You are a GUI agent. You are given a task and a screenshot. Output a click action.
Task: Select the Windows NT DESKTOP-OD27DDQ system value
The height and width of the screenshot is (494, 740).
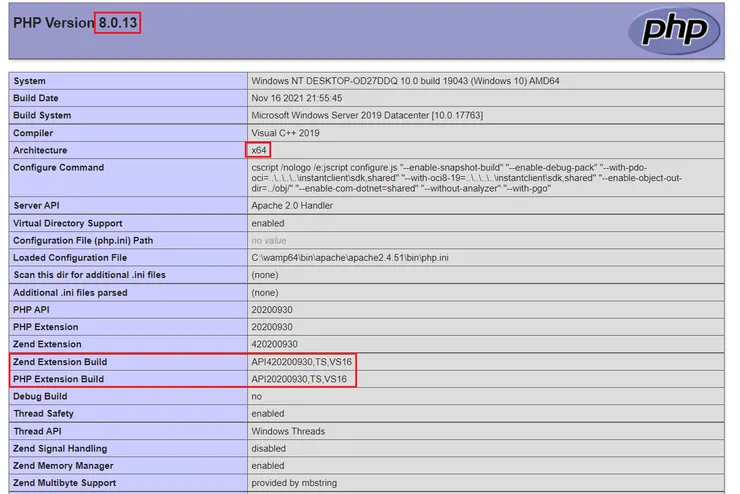point(405,81)
